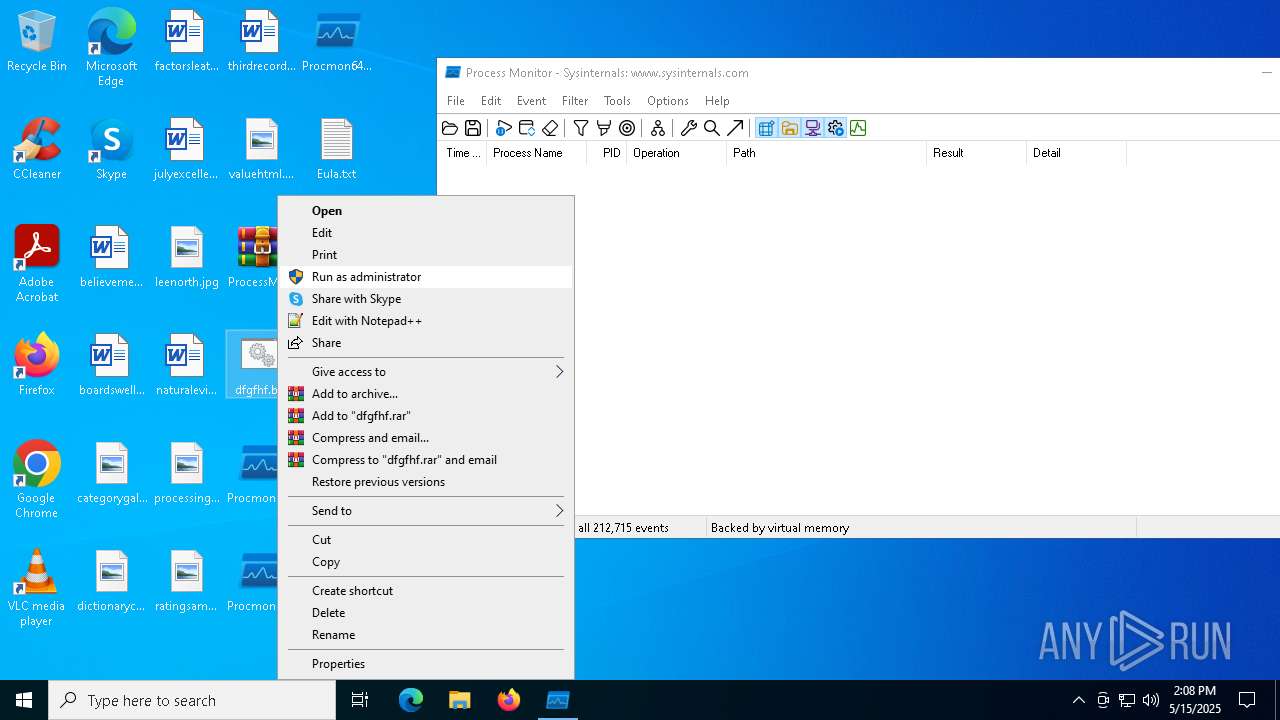Click the Open file icon in Procmon toolbar
Screen dimensions: 1280x720
450,128
